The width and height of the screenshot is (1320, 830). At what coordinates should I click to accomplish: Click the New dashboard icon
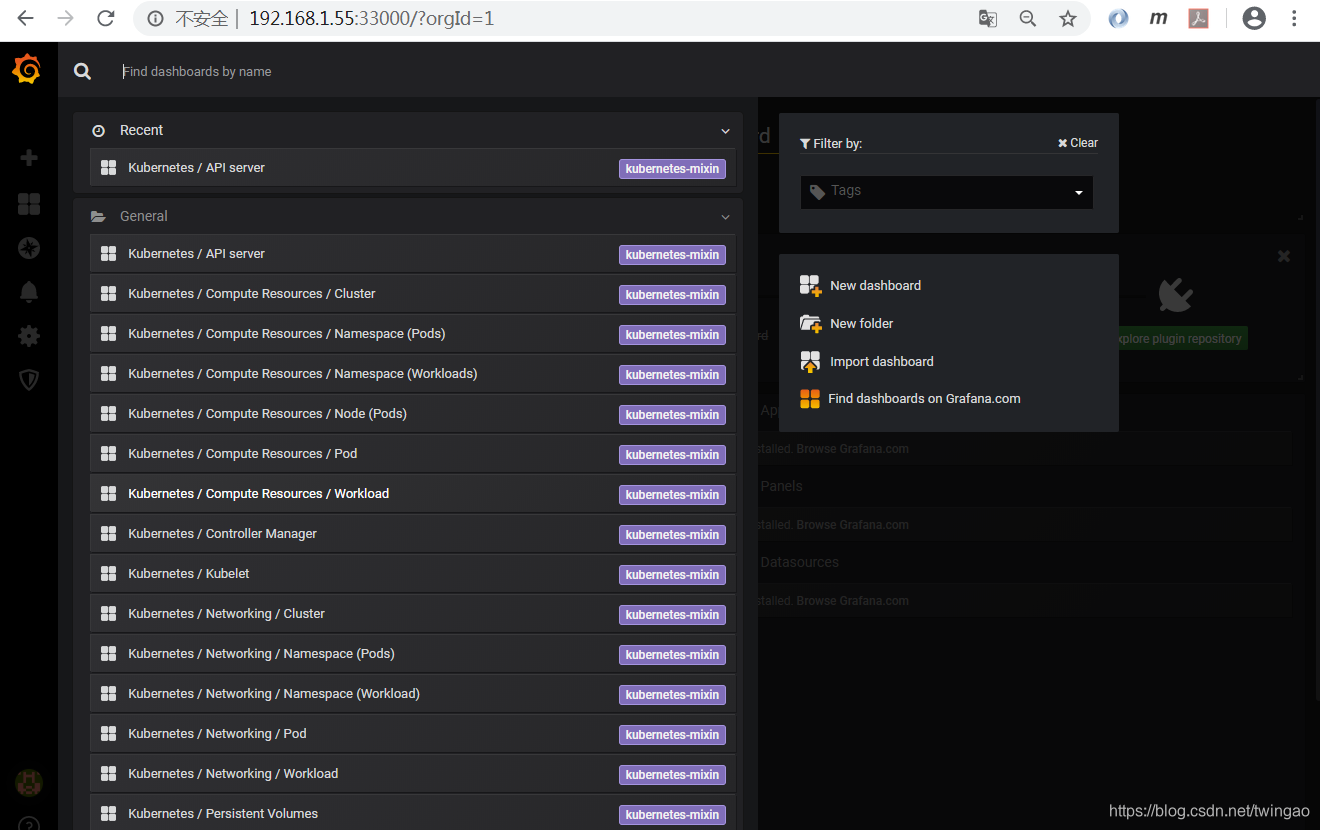pyautogui.click(x=810, y=285)
